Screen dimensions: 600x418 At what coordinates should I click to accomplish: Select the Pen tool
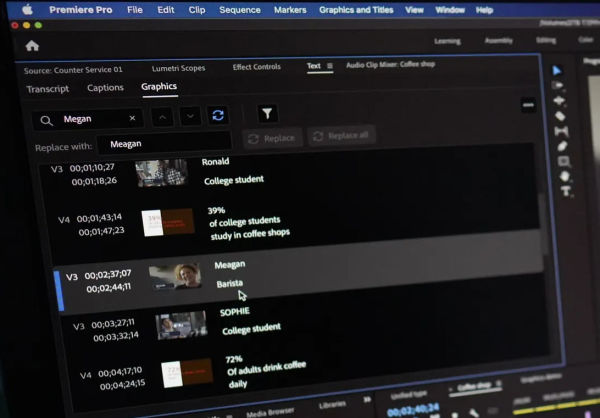tap(562, 146)
